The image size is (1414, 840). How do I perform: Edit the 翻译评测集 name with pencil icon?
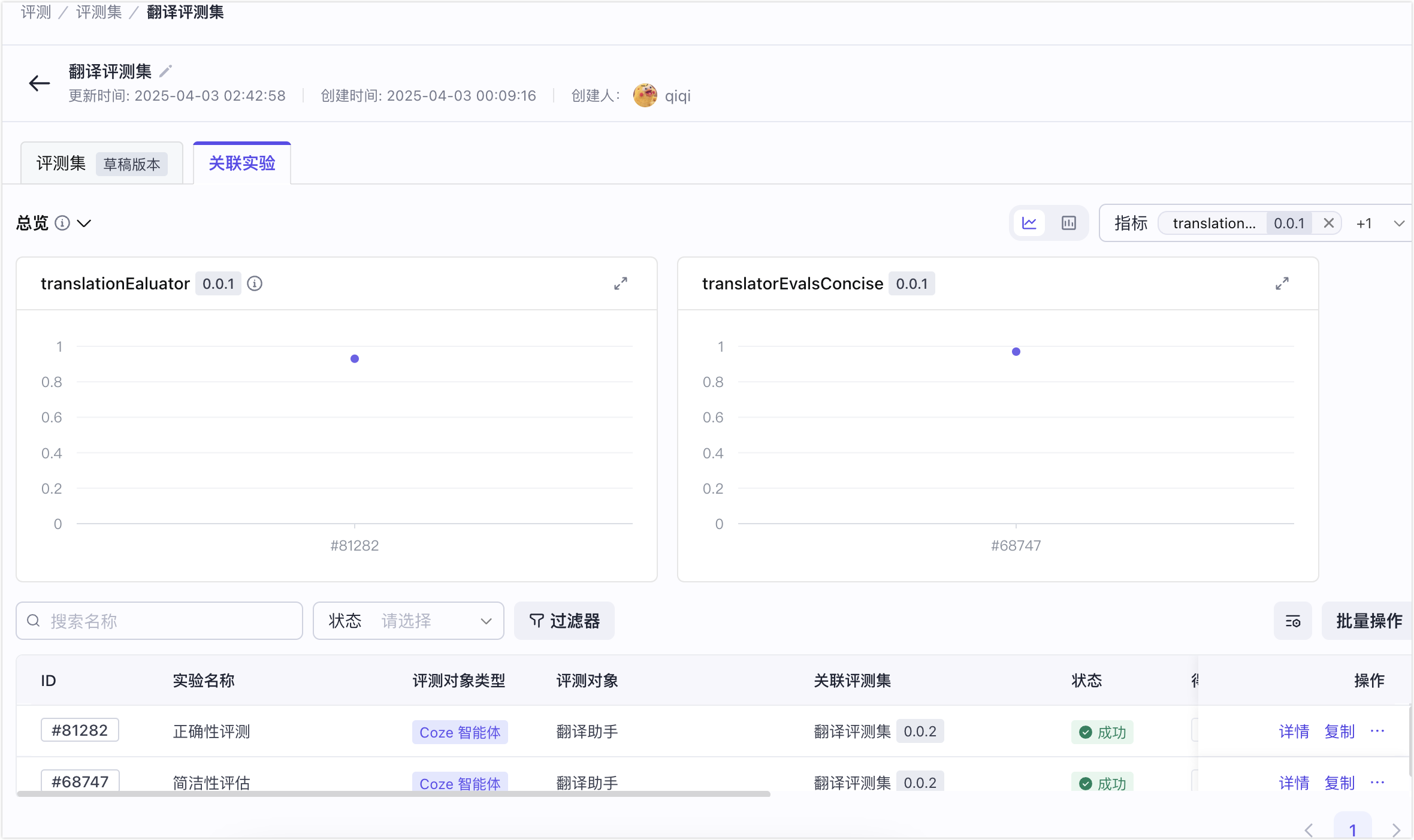point(166,71)
